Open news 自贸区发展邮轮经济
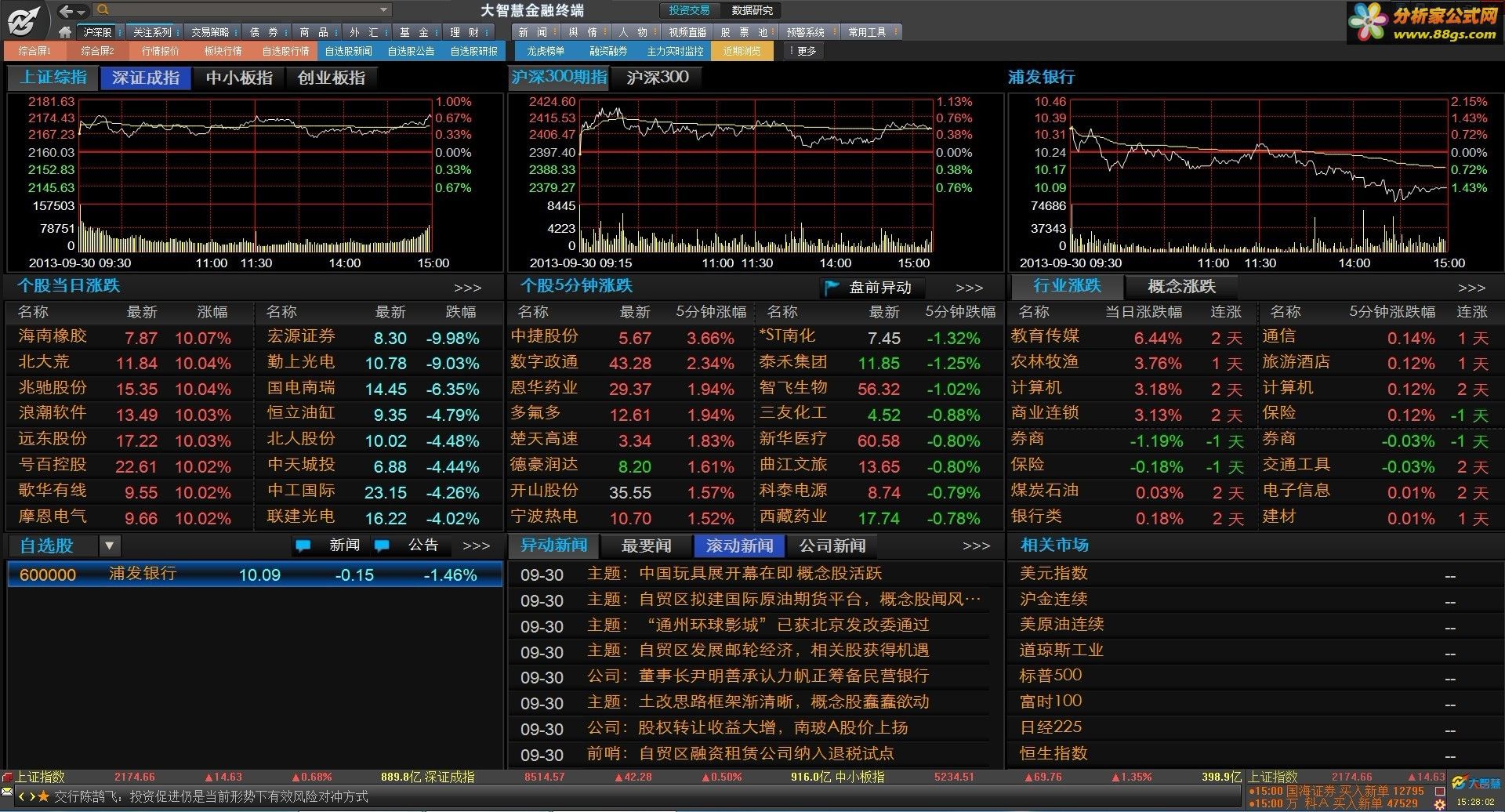Viewport: 1505px width, 812px height. tap(784, 651)
